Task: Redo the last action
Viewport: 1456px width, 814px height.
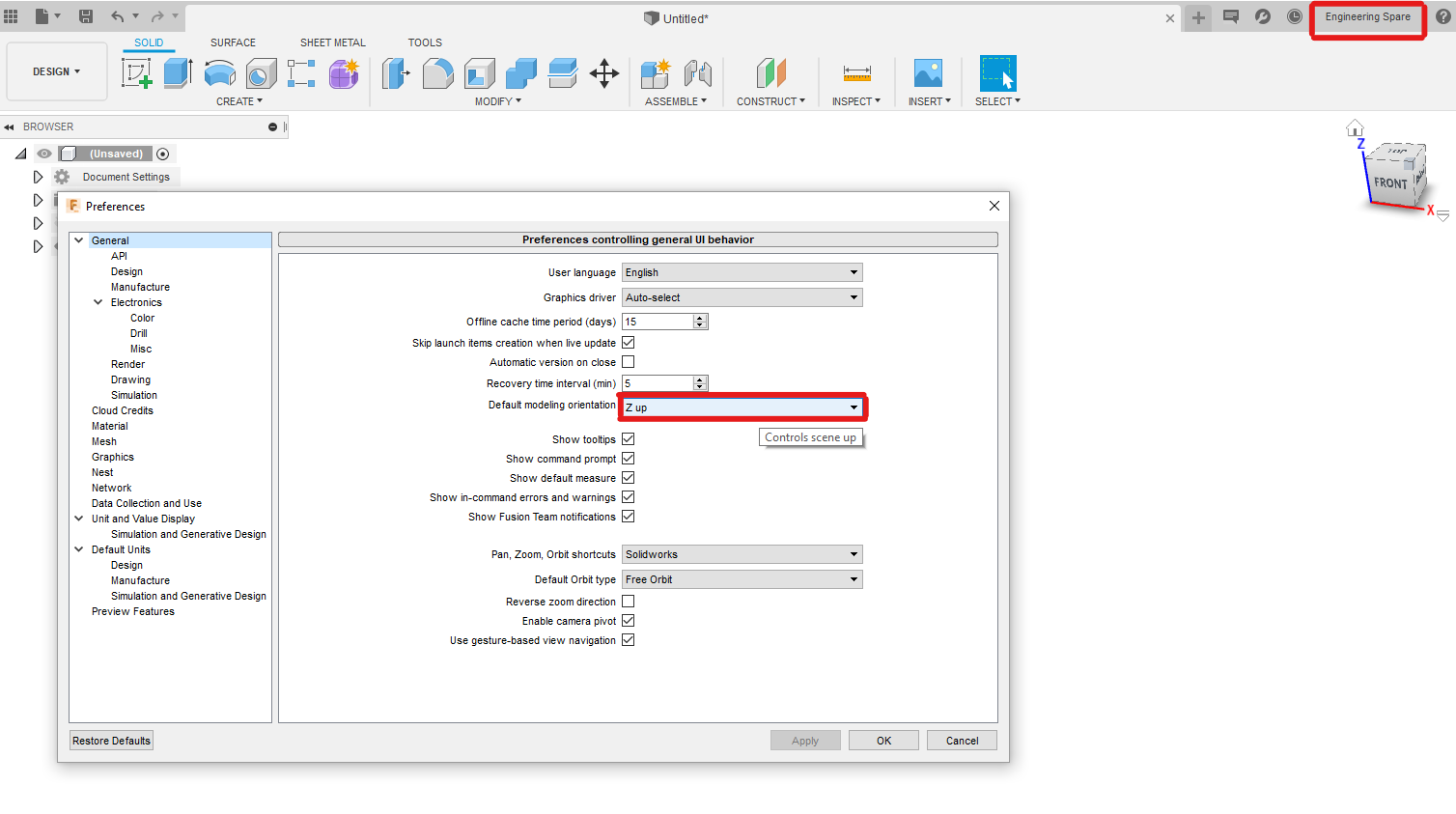Action: (x=157, y=16)
